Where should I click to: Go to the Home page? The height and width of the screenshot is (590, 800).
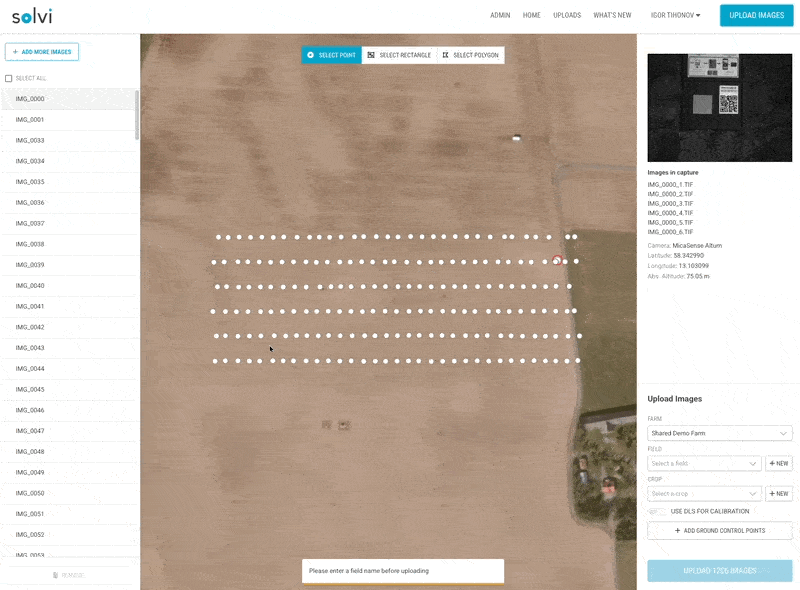532,15
